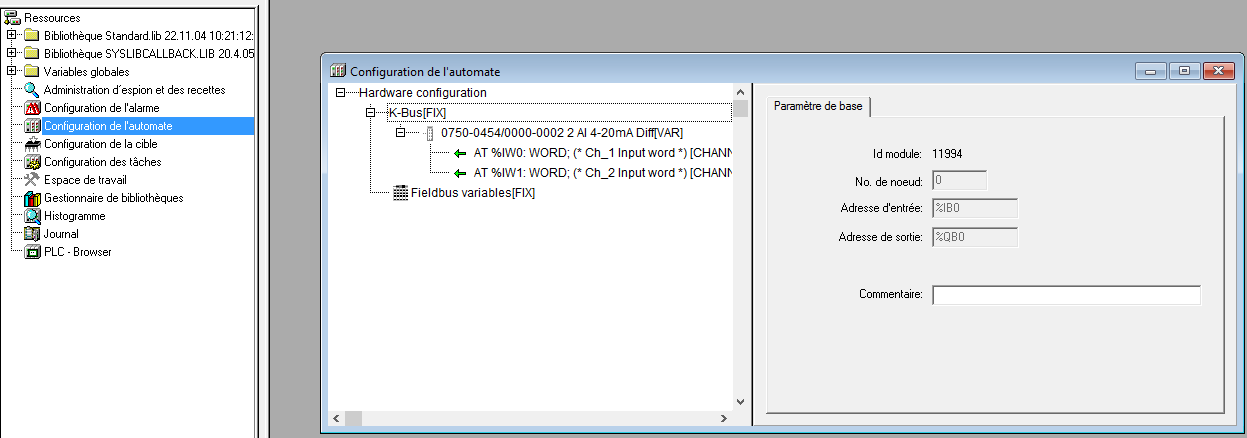
Task: Collapse the Hardware configuration tree node
Action: point(341,93)
